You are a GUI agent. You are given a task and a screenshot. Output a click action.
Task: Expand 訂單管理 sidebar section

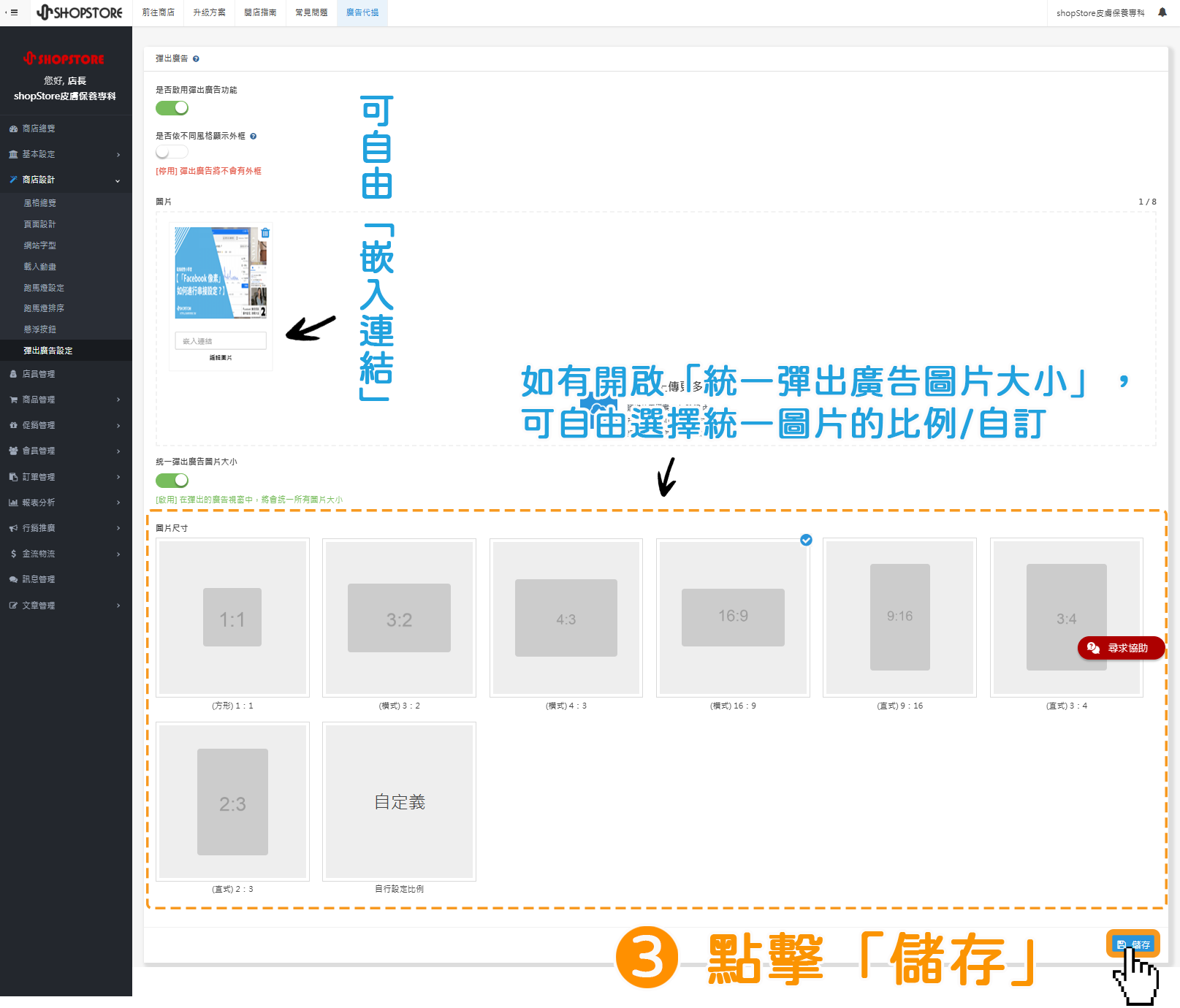pos(66,477)
